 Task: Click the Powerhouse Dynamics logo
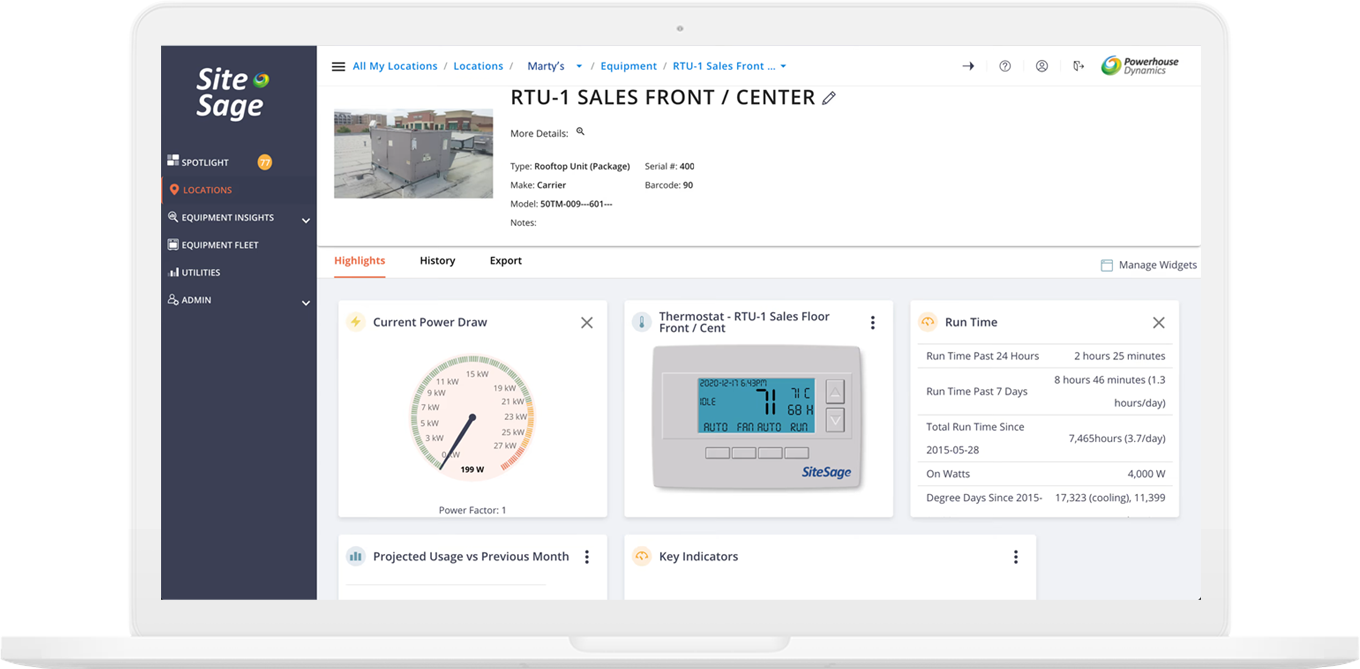pos(1140,66)
